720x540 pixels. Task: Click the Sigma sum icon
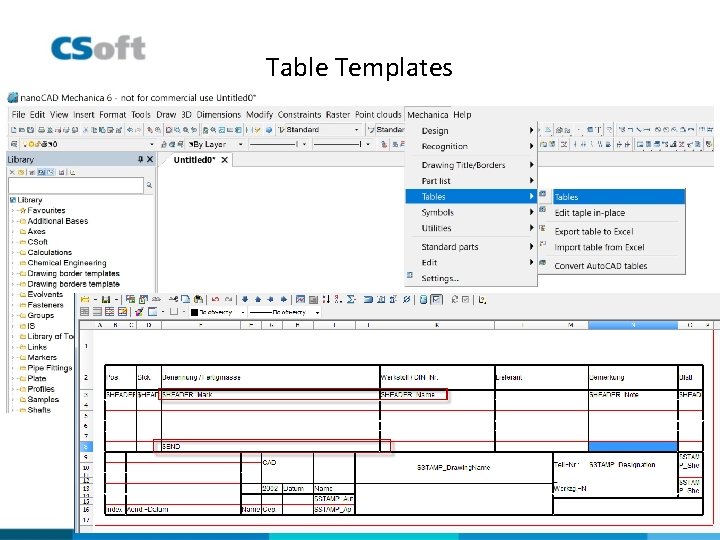pyautogui.click(x=351, y=299)
